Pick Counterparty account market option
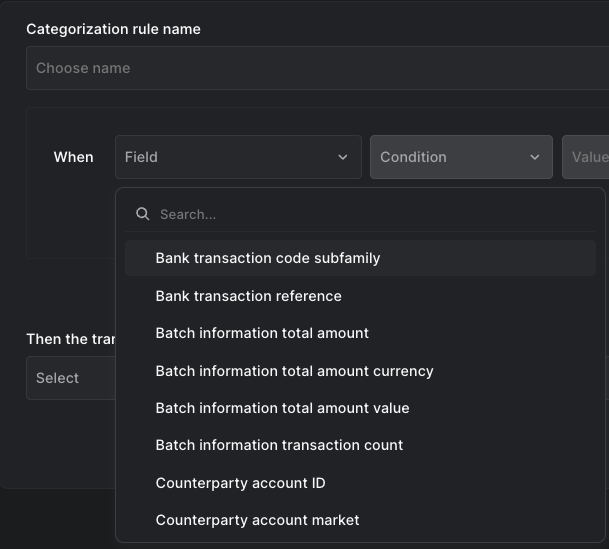609x549 pixels. (257, 520)
